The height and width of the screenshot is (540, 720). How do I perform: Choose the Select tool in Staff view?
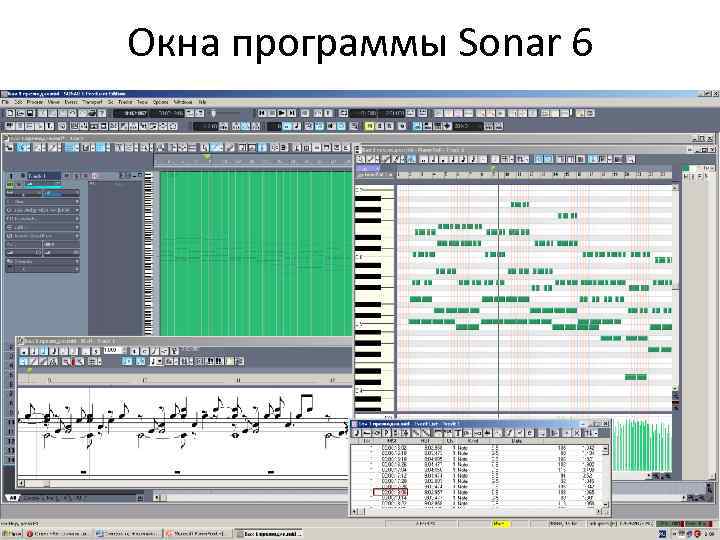(x=23, y=362)
